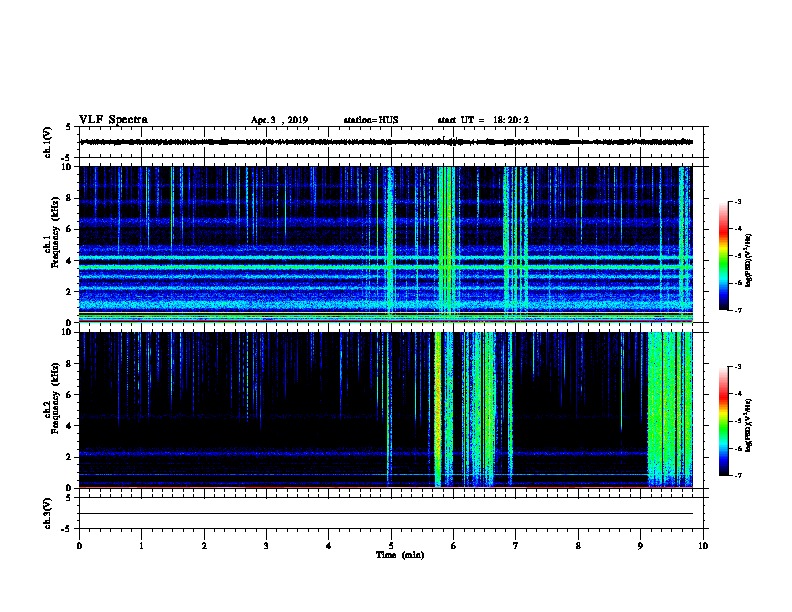
Task: Click the ch.2 frequency tick label "2"
Action: [69, 457]
